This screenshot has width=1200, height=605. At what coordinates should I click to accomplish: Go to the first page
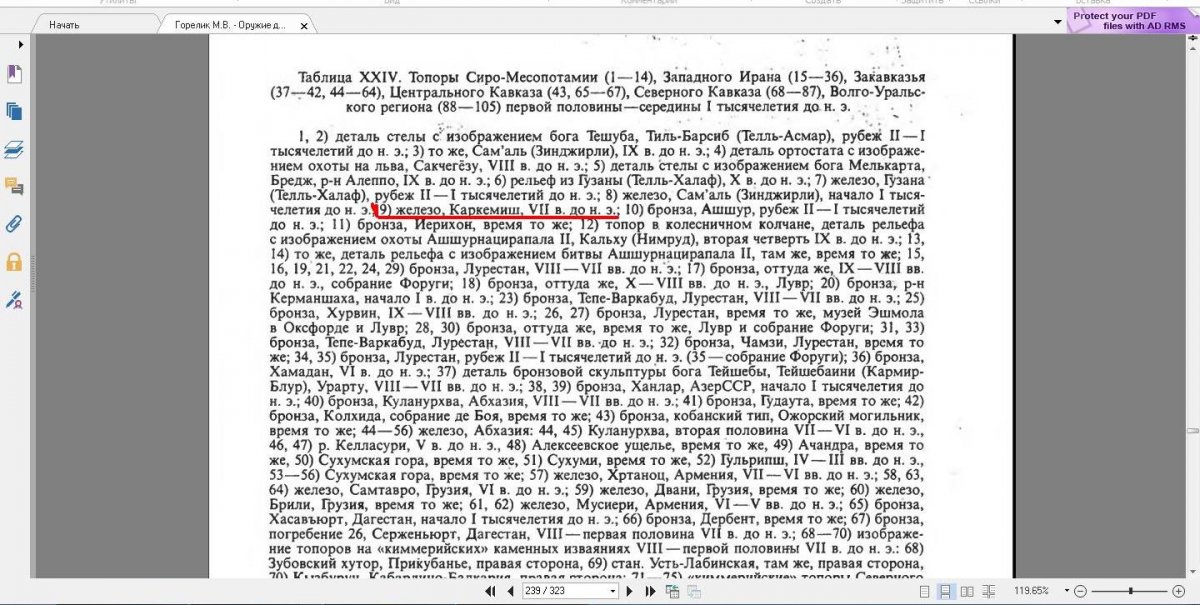pos(490,591)
